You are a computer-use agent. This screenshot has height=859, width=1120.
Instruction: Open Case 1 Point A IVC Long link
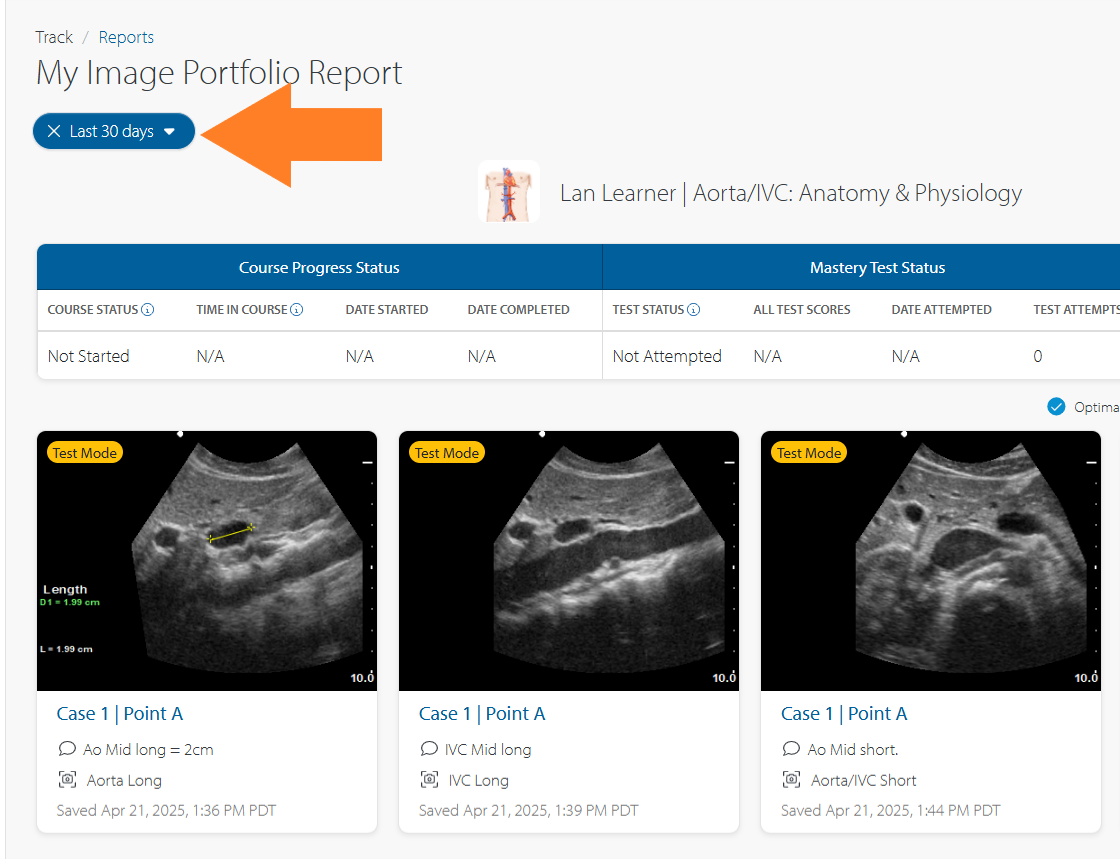482,714
